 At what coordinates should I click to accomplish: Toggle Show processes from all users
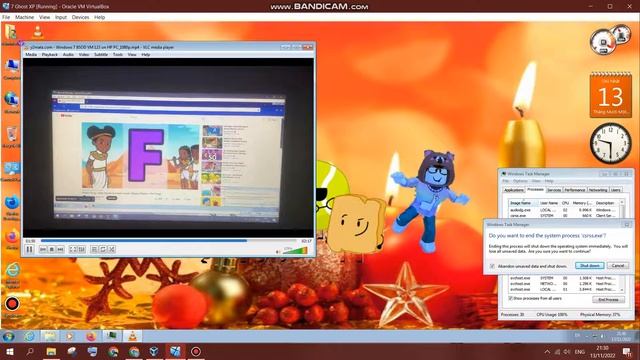(x=511, y=298)
